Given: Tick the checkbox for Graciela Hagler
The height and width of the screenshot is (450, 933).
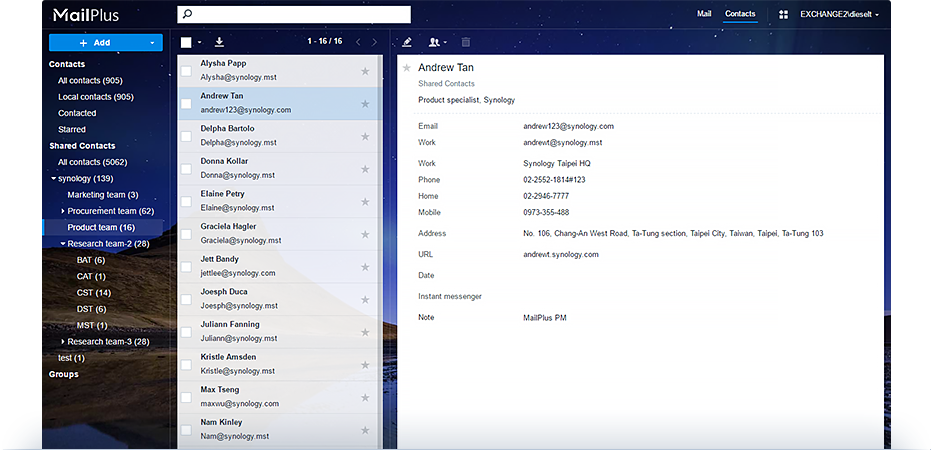Looking at the screenshot, I should click(x=186, y=235).
